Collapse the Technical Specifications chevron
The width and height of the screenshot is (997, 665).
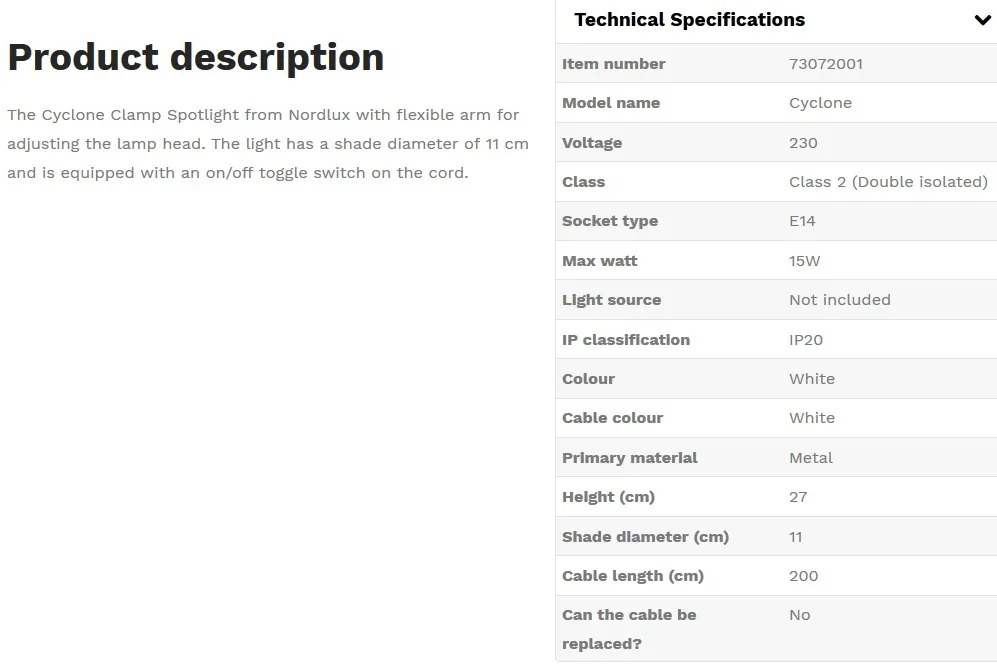(982, 20)
